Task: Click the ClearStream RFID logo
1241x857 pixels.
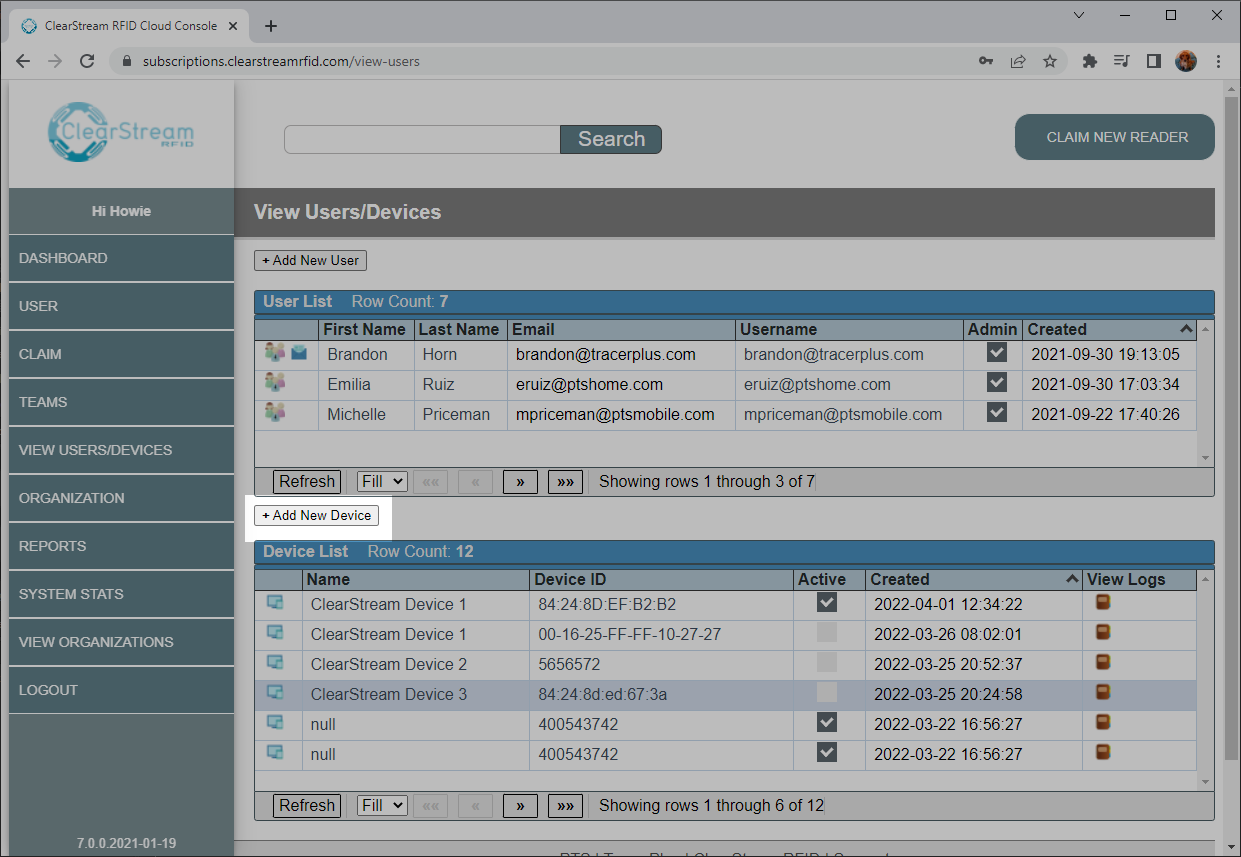Action: pyautogui.click(x=121, y=131)
